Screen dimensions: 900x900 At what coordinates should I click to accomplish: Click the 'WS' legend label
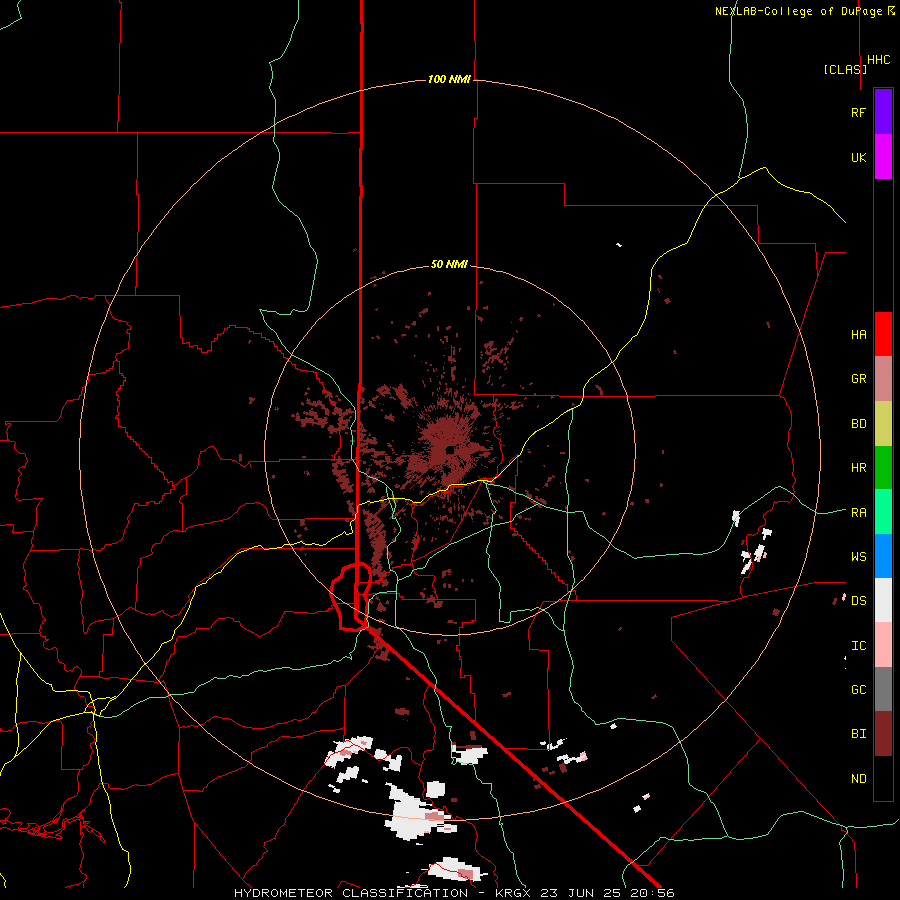coord(859,557)
